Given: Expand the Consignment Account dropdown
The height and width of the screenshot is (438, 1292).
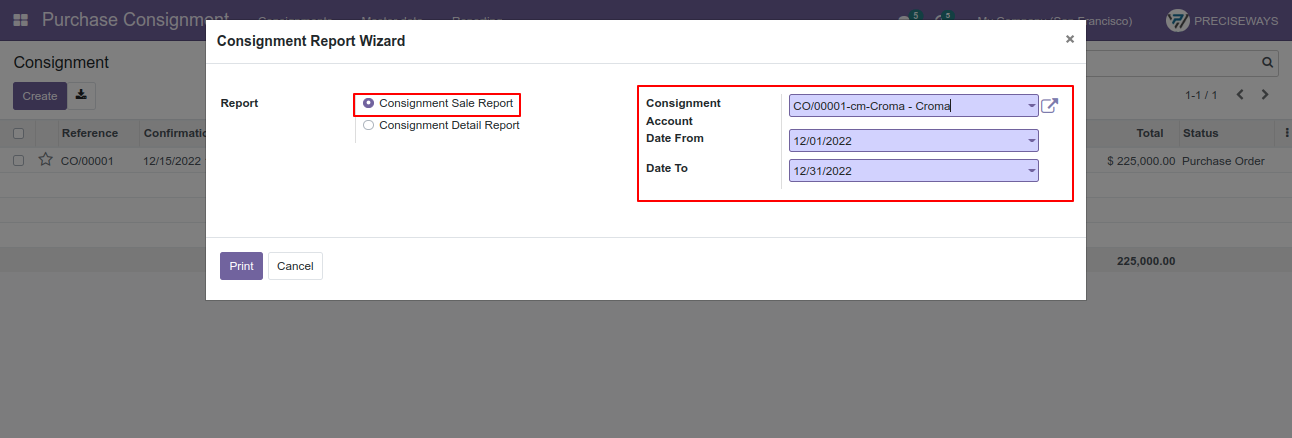Looking at the screenshot, I should tap(1032, 106).
